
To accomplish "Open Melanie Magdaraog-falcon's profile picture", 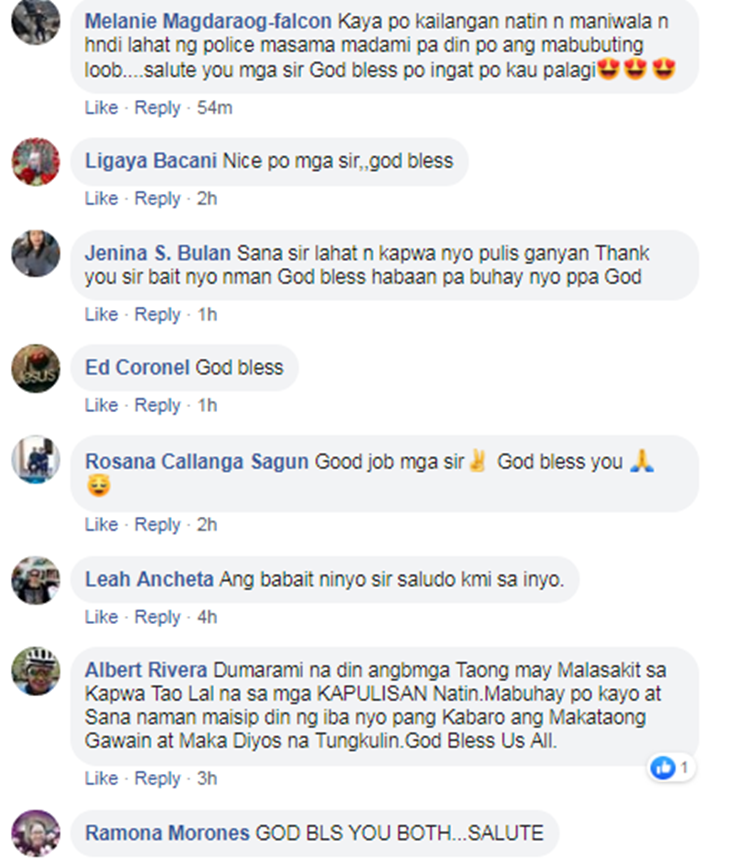I will click(x=36, y=21).
